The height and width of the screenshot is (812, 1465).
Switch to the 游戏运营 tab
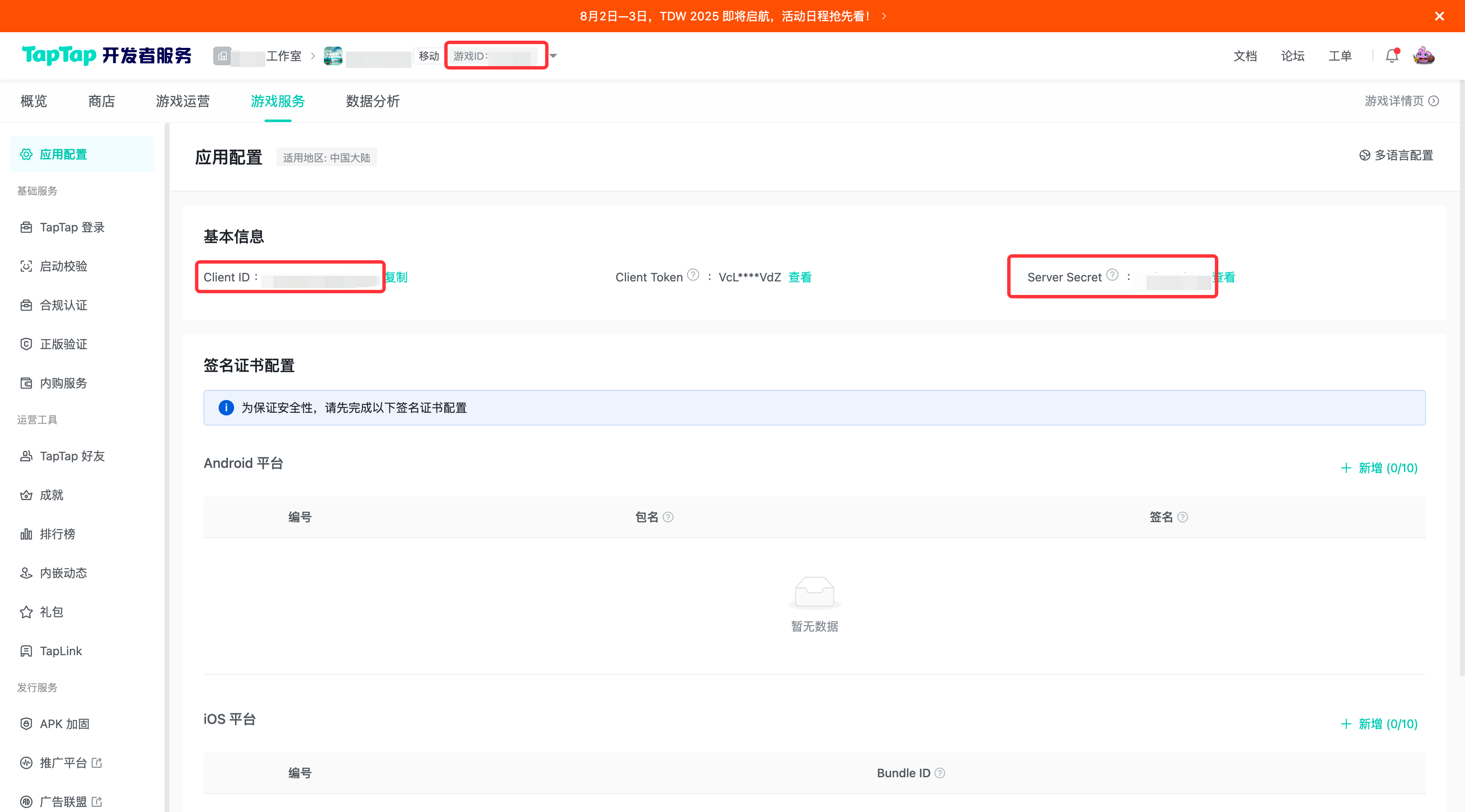tap(183, 100)
